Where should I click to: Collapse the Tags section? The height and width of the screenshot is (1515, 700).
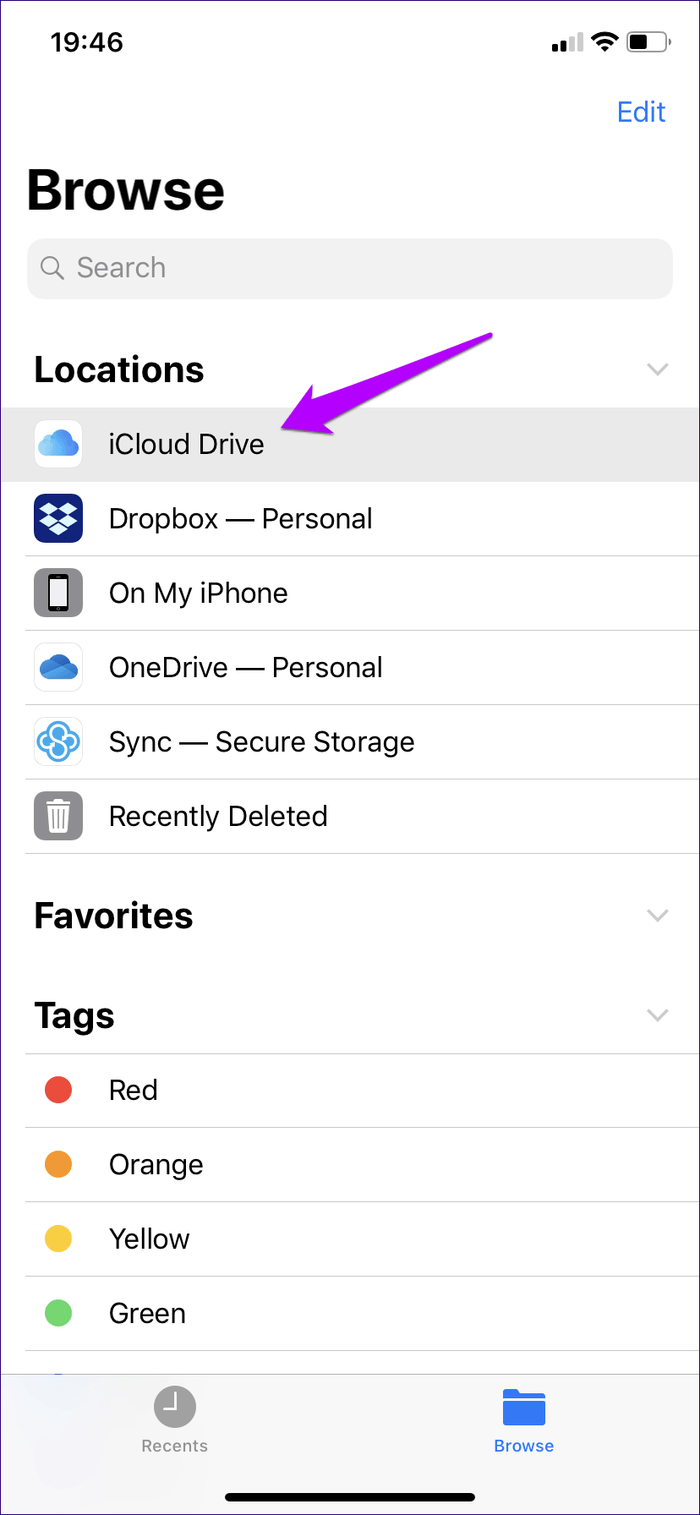657,1015
